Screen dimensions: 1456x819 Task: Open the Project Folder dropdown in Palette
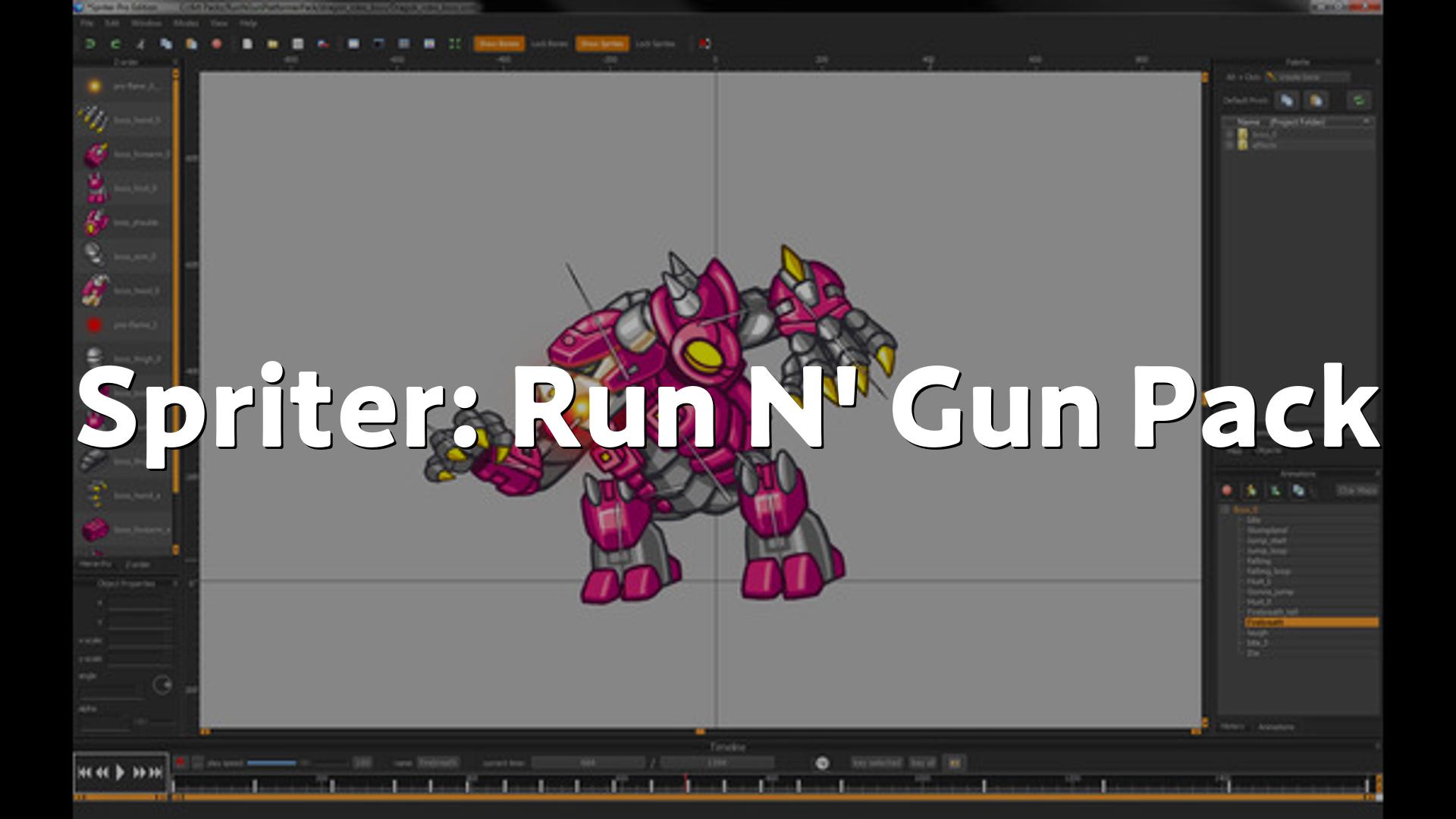(1367, 121)
